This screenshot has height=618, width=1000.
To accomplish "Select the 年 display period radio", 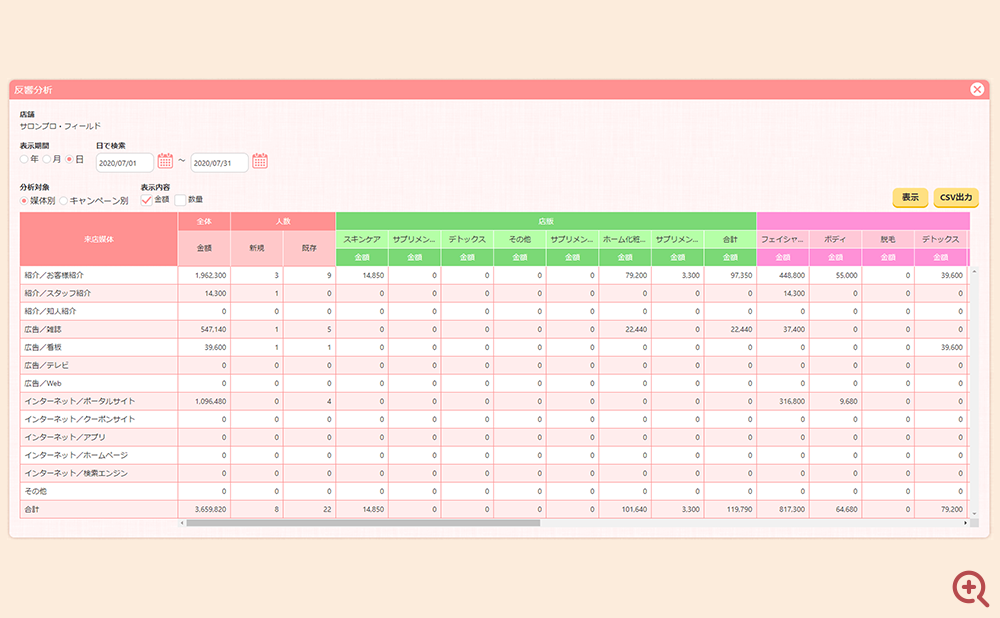I will (x=24, y=159).
